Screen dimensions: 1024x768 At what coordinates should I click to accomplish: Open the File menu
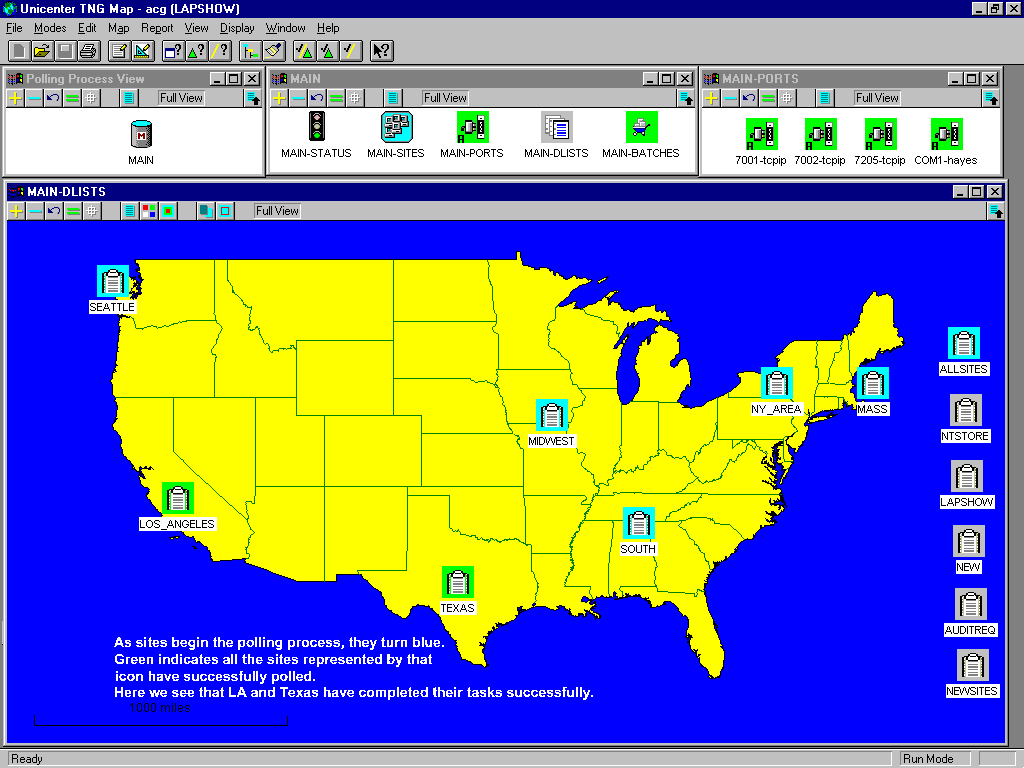(14, 28)
